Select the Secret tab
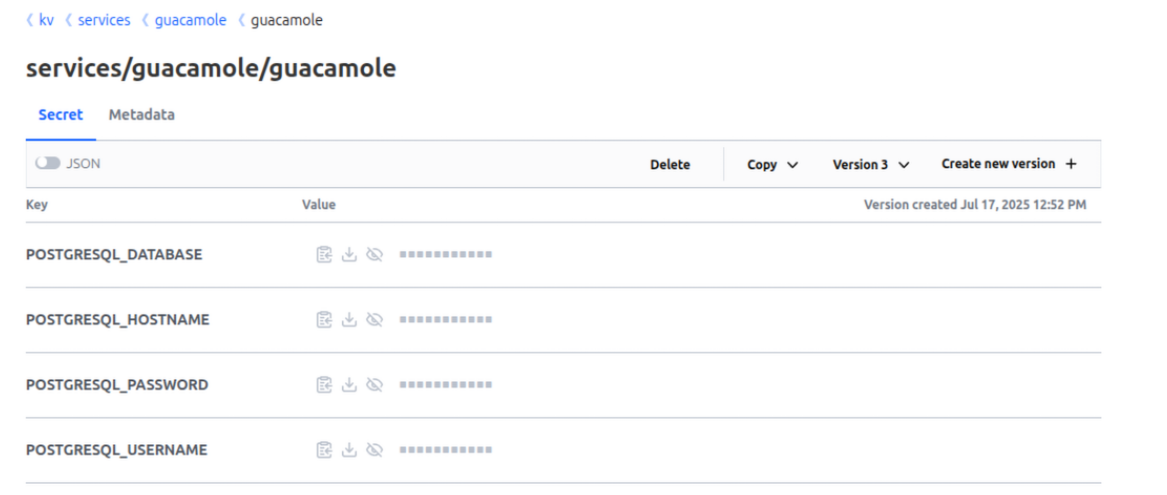The image size is (1167, 495). pos(61,115)
